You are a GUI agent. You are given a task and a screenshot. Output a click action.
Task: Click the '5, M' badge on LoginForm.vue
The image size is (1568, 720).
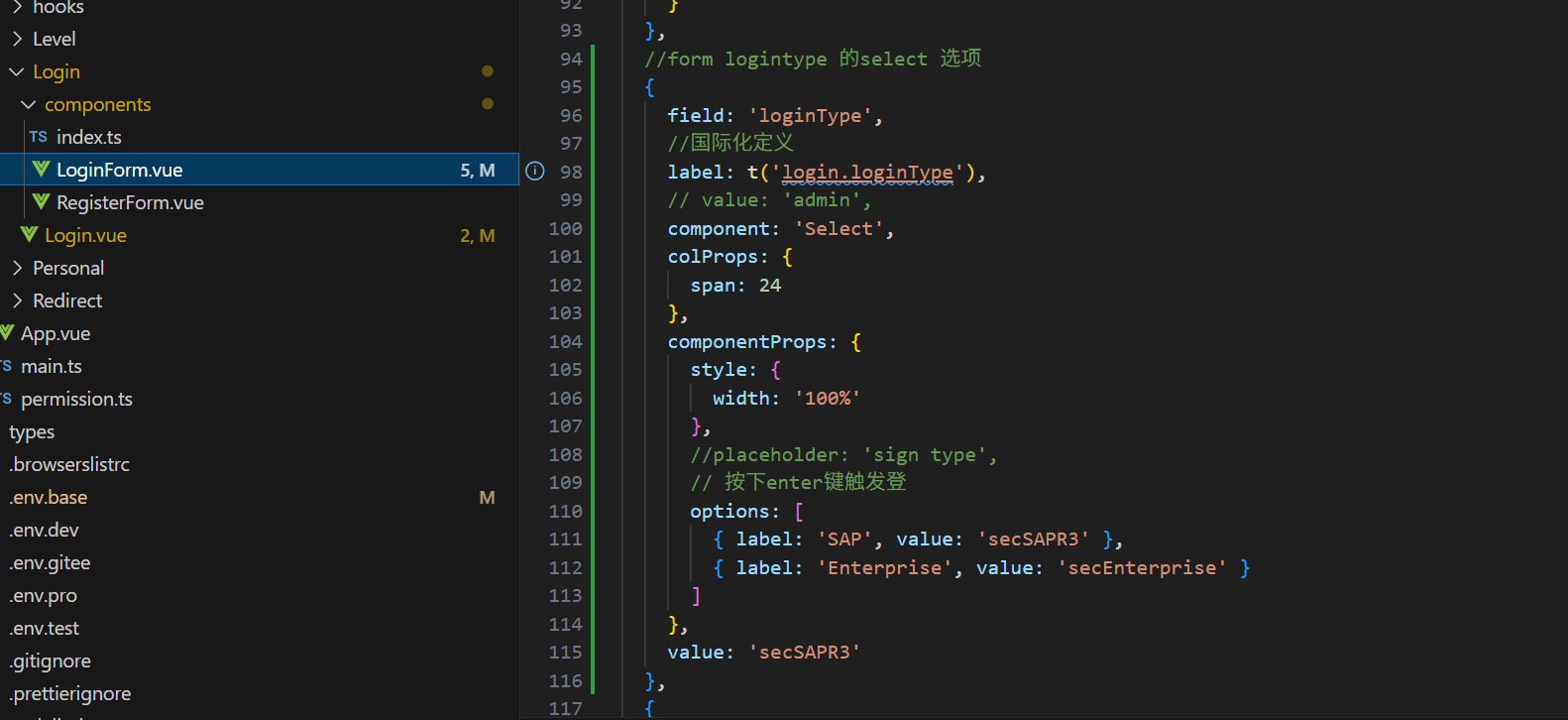478,170
